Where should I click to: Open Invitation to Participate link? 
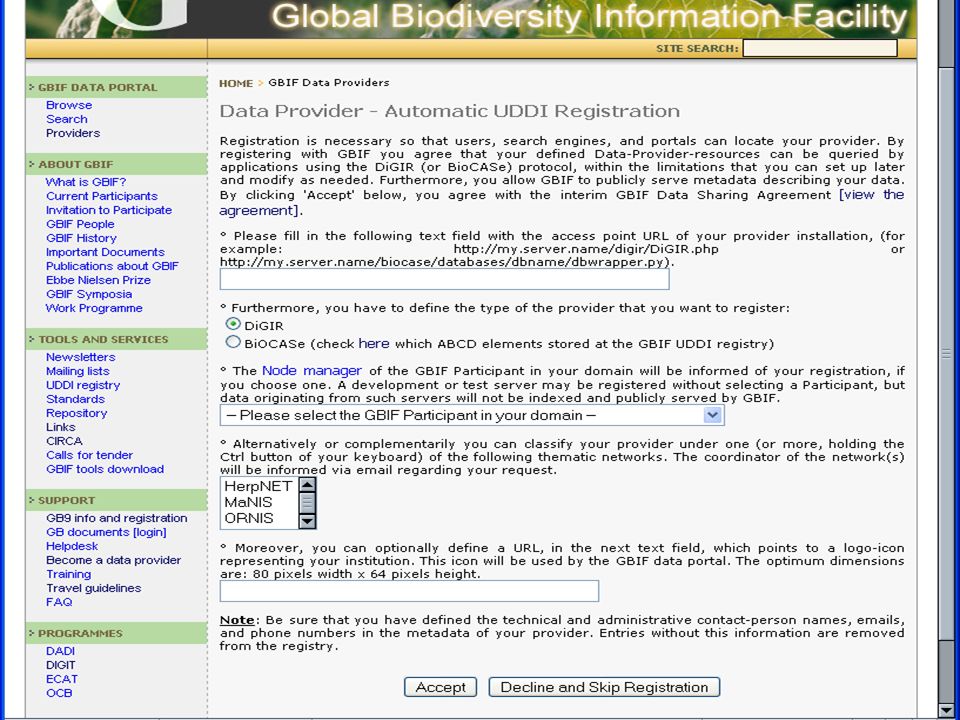coord(109,211)
